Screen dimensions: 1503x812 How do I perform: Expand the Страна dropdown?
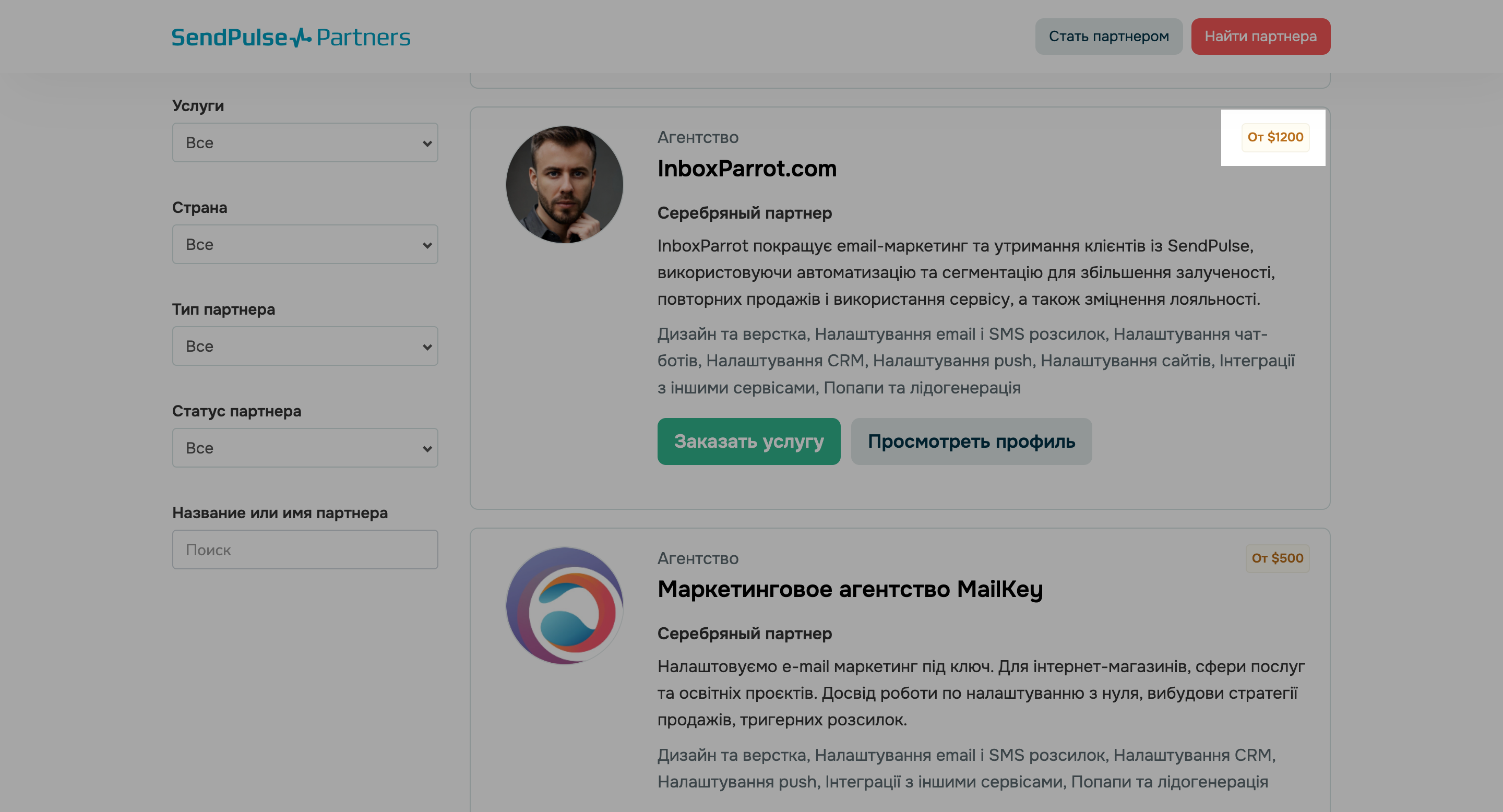coord(305,244)
